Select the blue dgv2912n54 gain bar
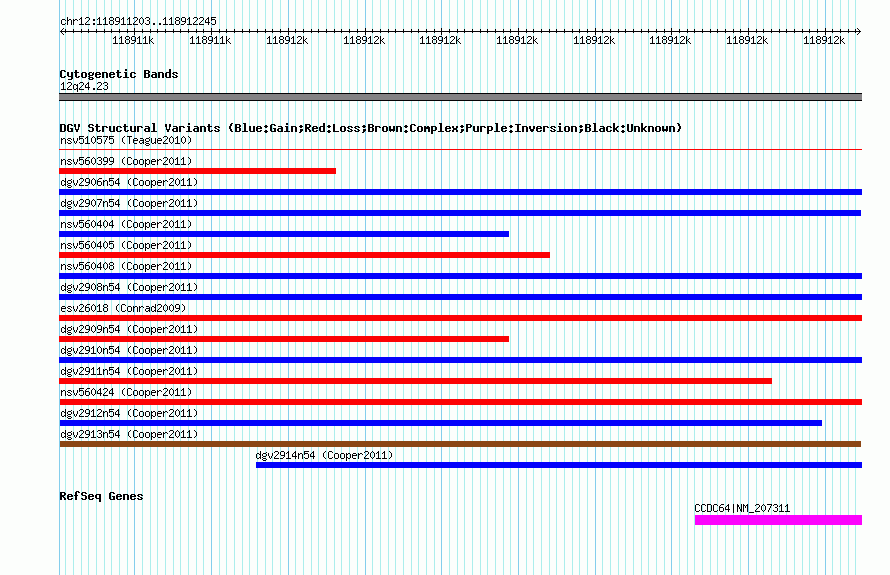The height and width of the screenshot is (575, 890). point(440,423)
